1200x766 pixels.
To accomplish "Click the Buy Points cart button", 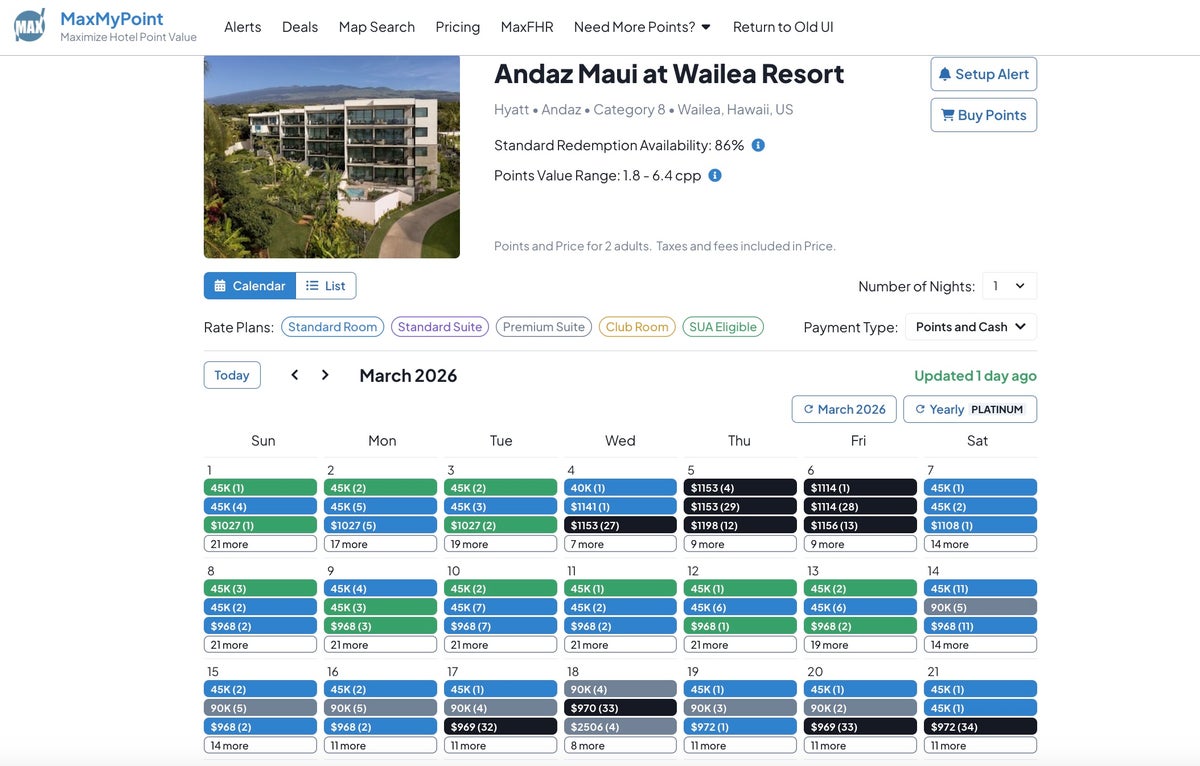I will click(983, 115).
